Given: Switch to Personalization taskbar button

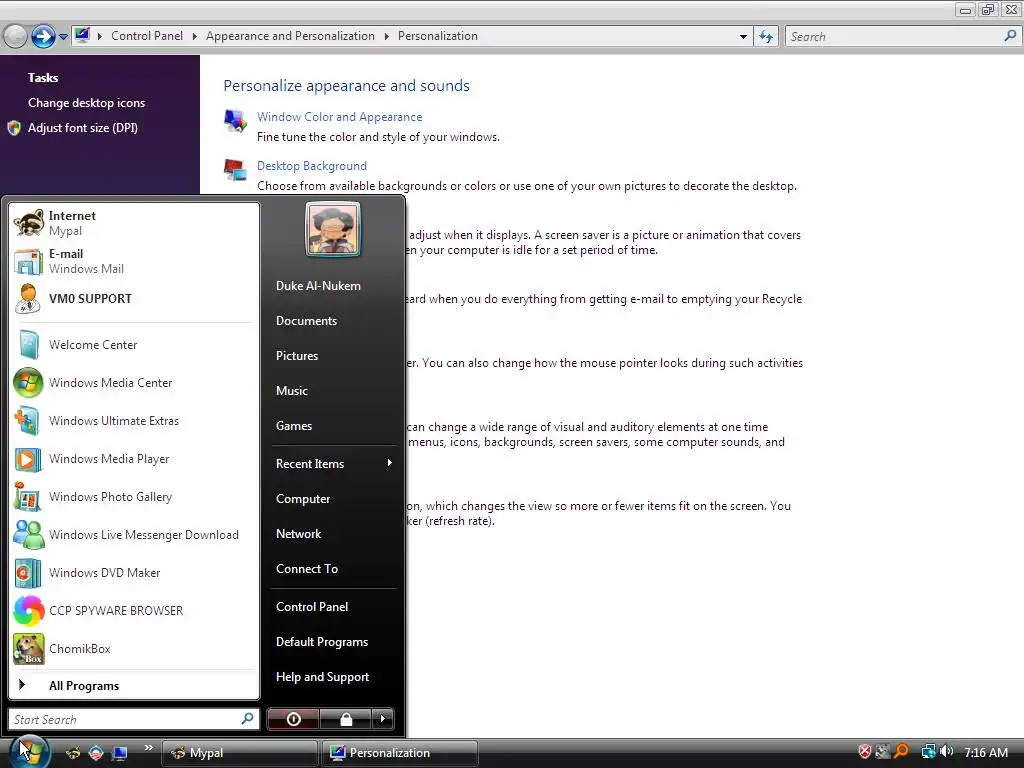Looking at the screenshot, I should [399, 753].
